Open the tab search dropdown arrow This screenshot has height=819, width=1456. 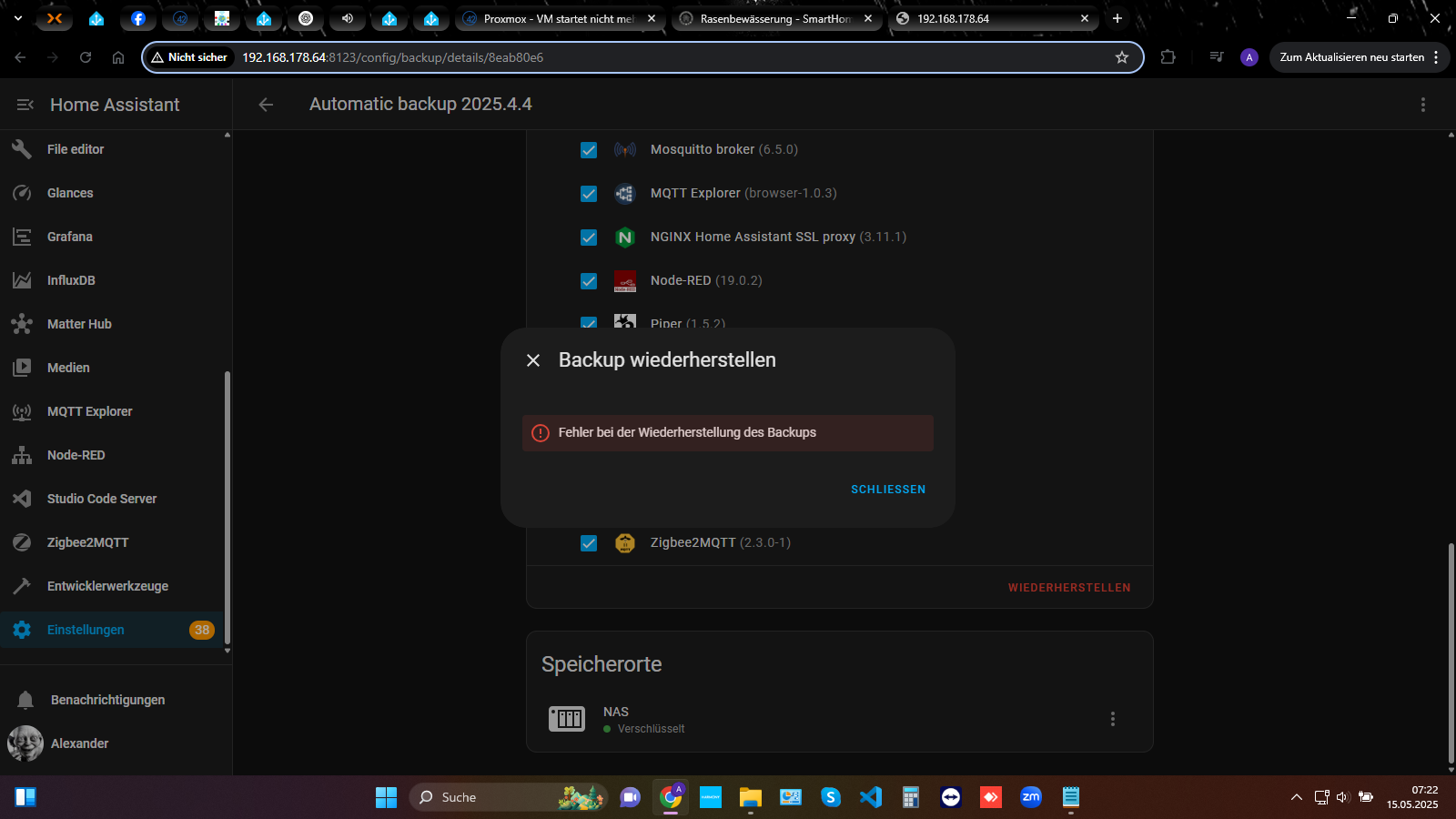pyautogui.click(x=17, y=18)
